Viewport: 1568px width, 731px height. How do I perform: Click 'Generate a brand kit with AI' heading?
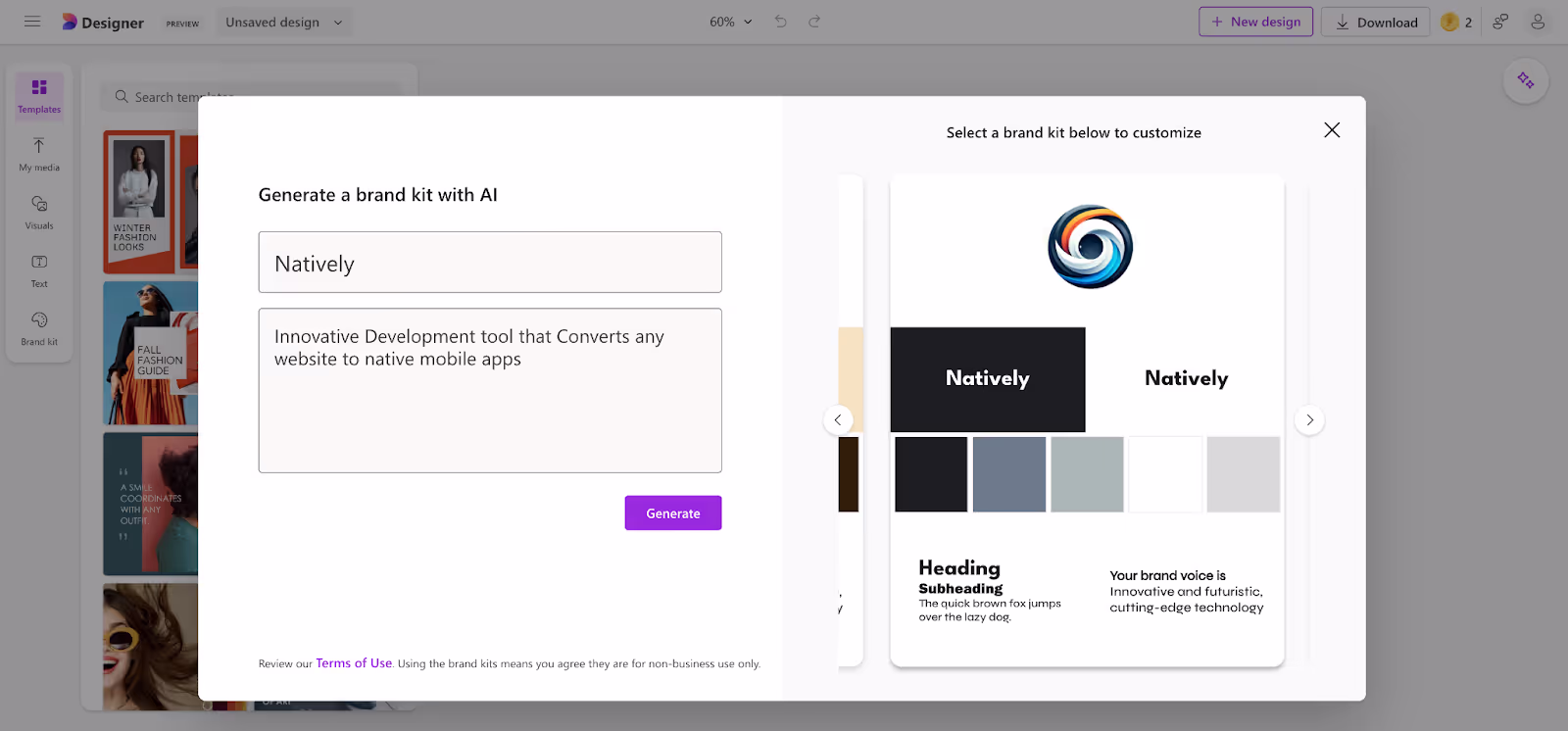pos(378,195)
